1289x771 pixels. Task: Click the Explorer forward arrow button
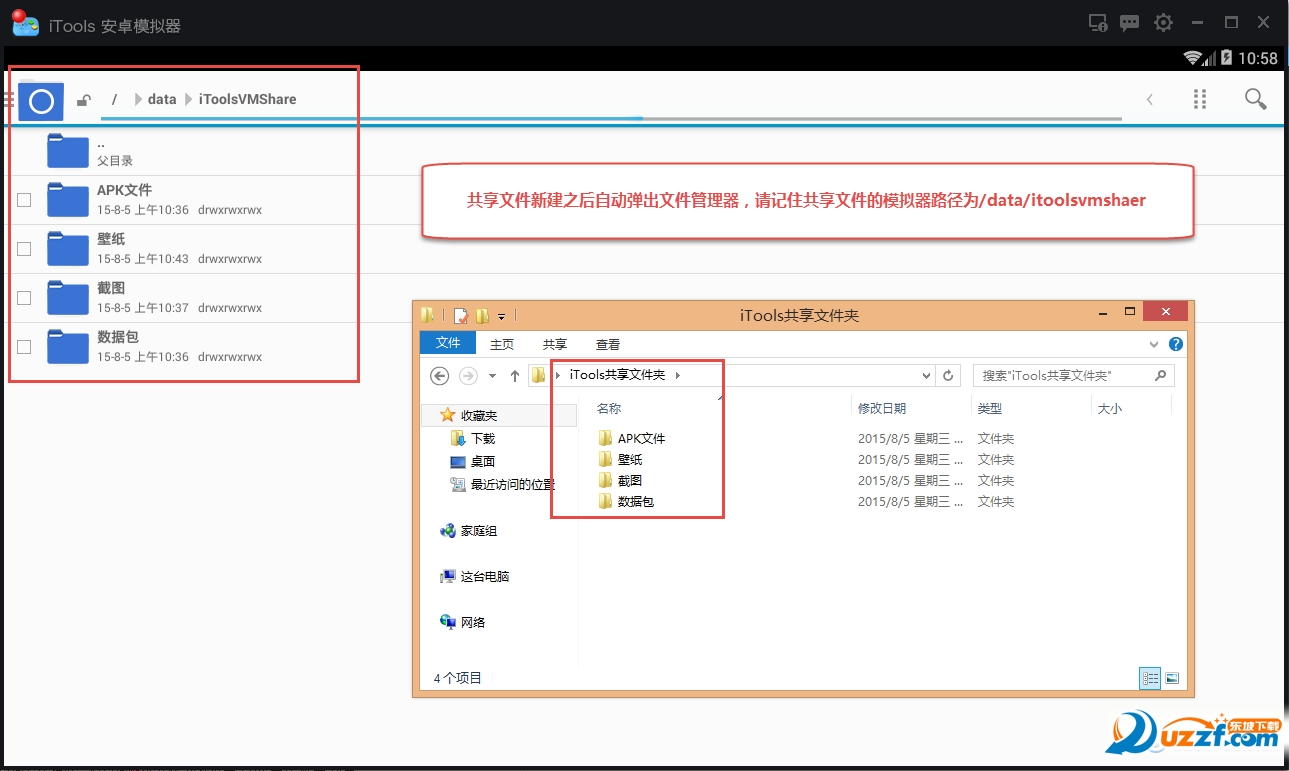click(468, 376)
